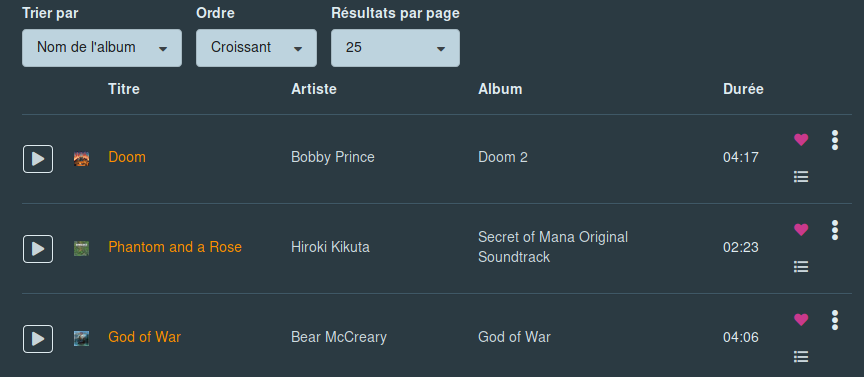This screenshot has height=377, width=864.
Task: Toggle heart on Phantom and a Rose
Action: (801, 229)
